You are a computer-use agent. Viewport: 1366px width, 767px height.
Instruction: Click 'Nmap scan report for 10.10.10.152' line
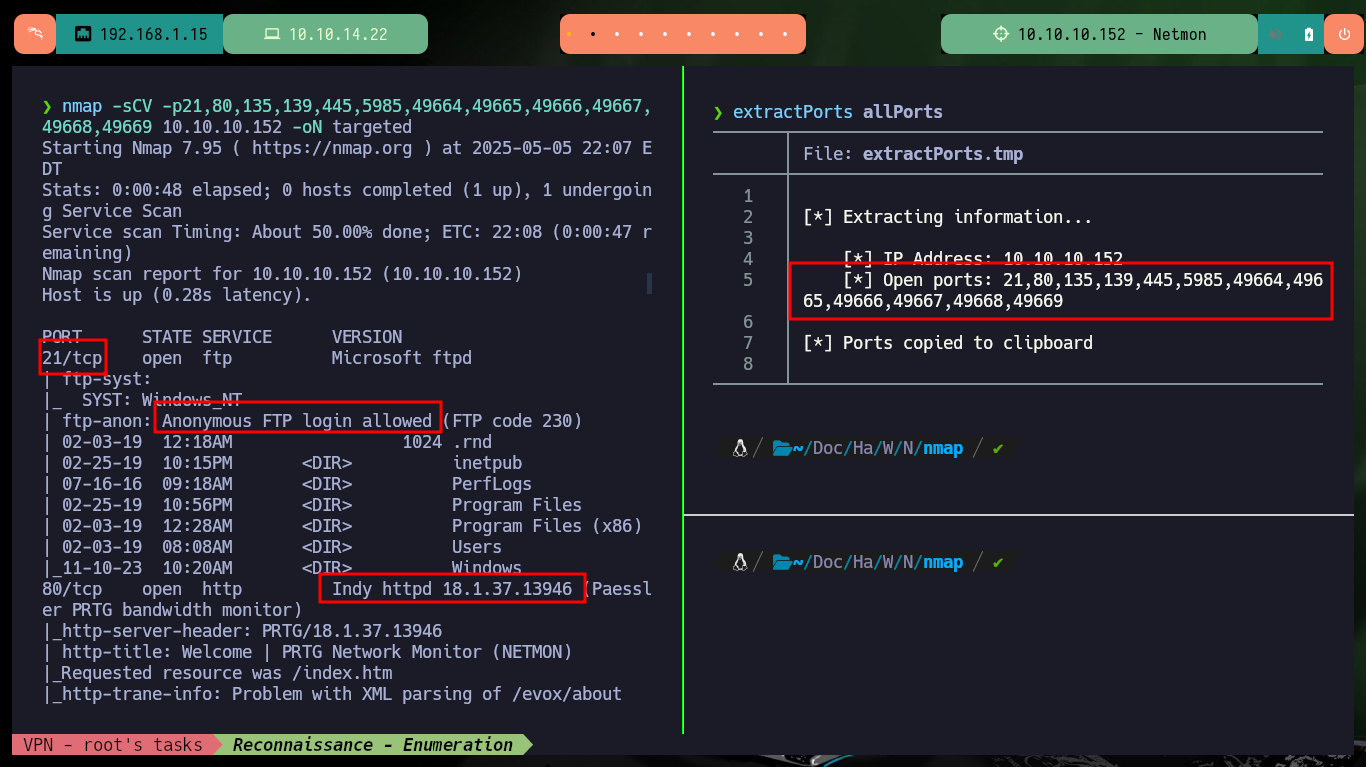coord(282,274)
